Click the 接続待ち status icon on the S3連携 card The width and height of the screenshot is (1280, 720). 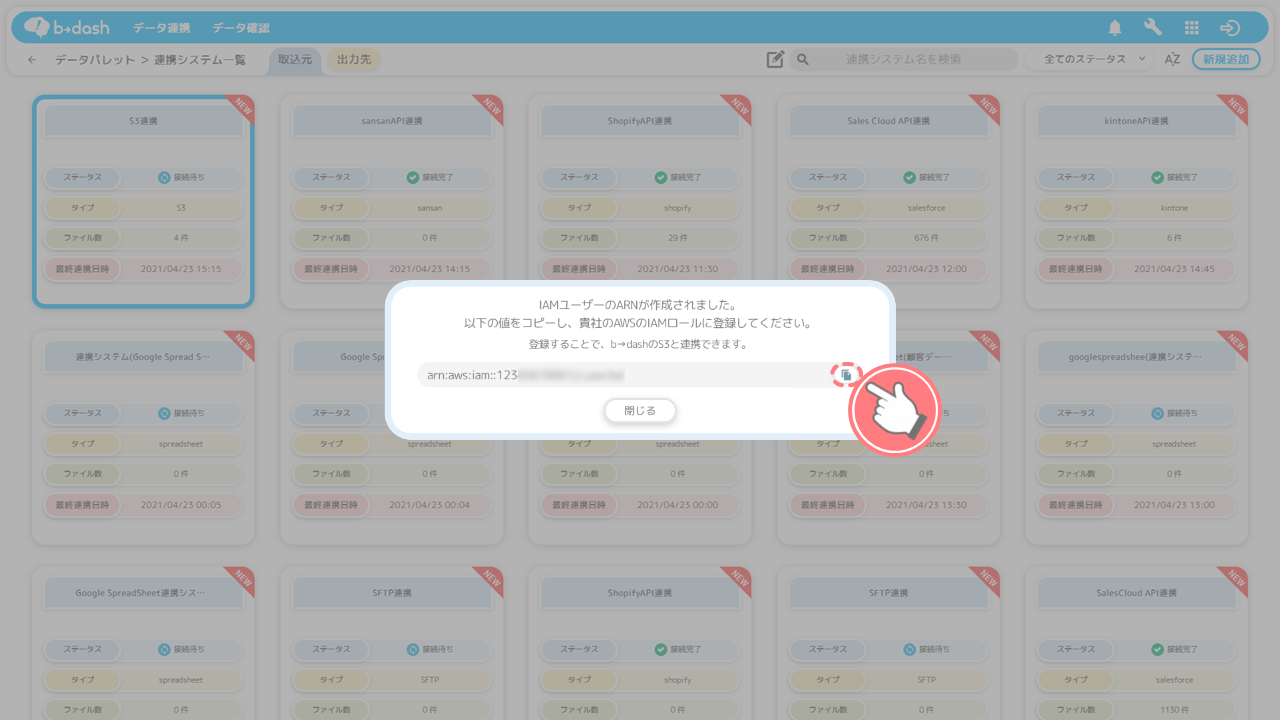pos(165,178)
